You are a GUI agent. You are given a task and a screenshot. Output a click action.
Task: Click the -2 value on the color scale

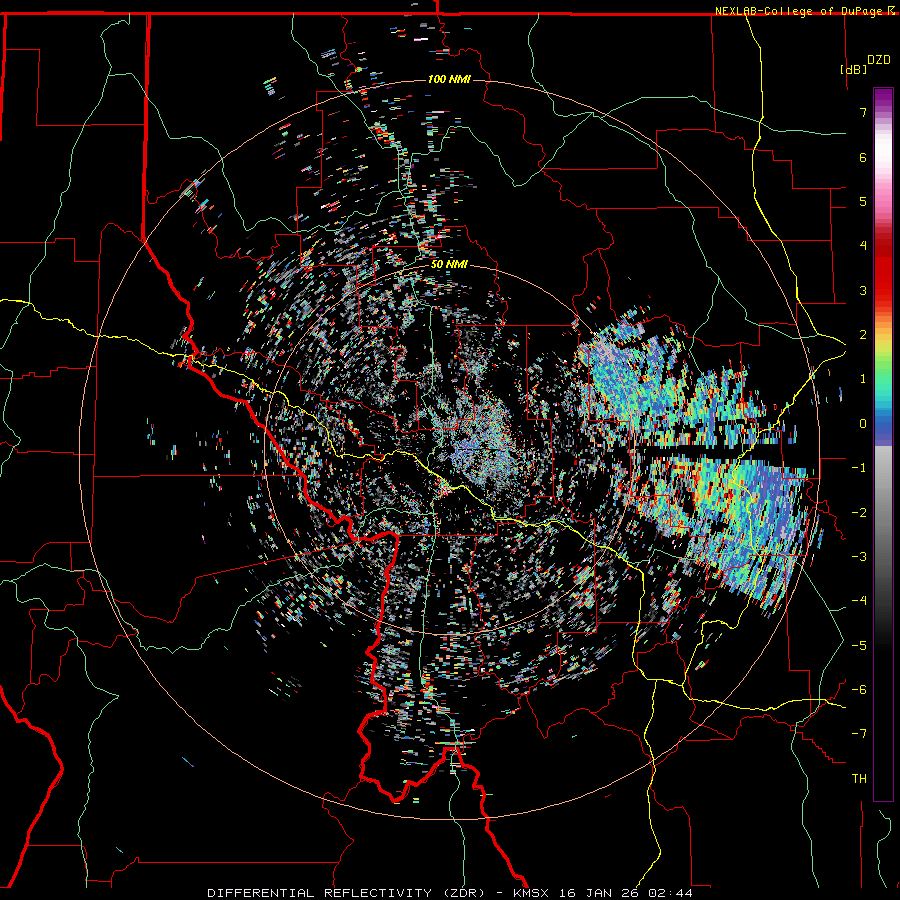859,513
